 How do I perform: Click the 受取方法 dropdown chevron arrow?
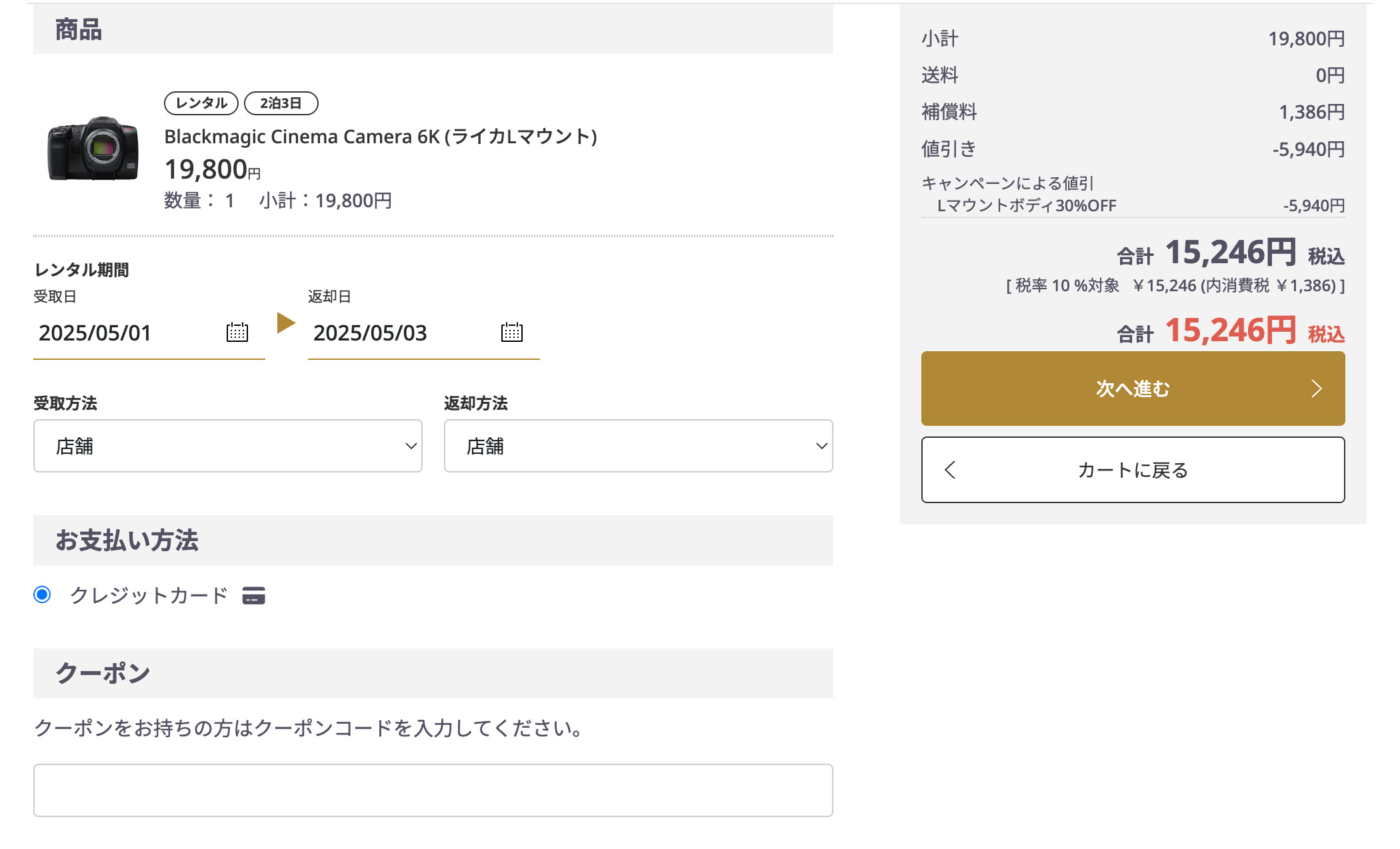(411, 446)
